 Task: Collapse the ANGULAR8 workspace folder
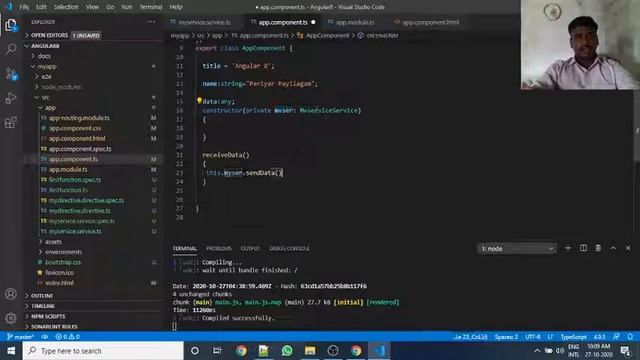pos(93,46)
